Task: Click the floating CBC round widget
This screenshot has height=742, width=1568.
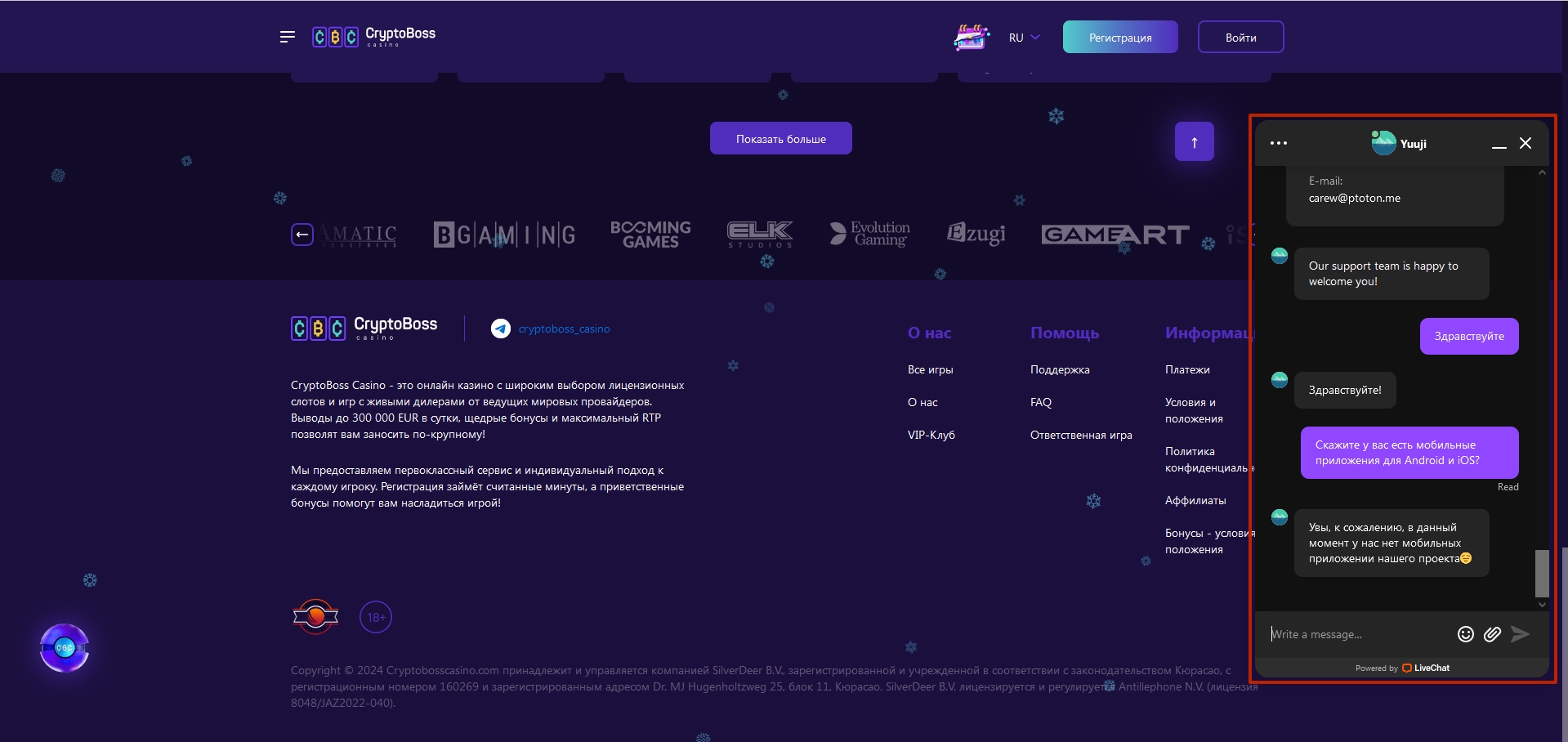Action: 65,648
